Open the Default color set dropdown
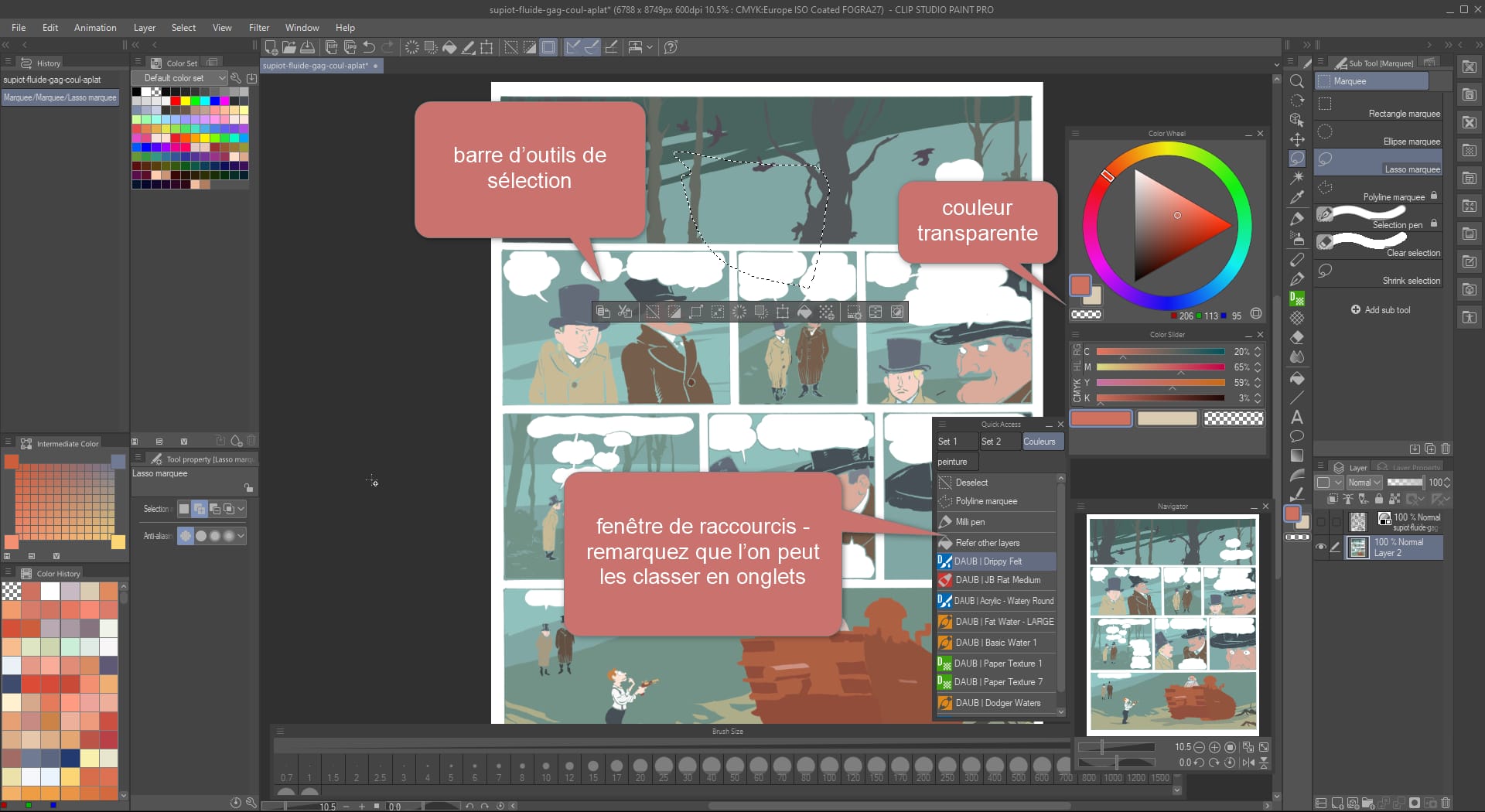The image size is (1485, 812). (x=179, y=78)
